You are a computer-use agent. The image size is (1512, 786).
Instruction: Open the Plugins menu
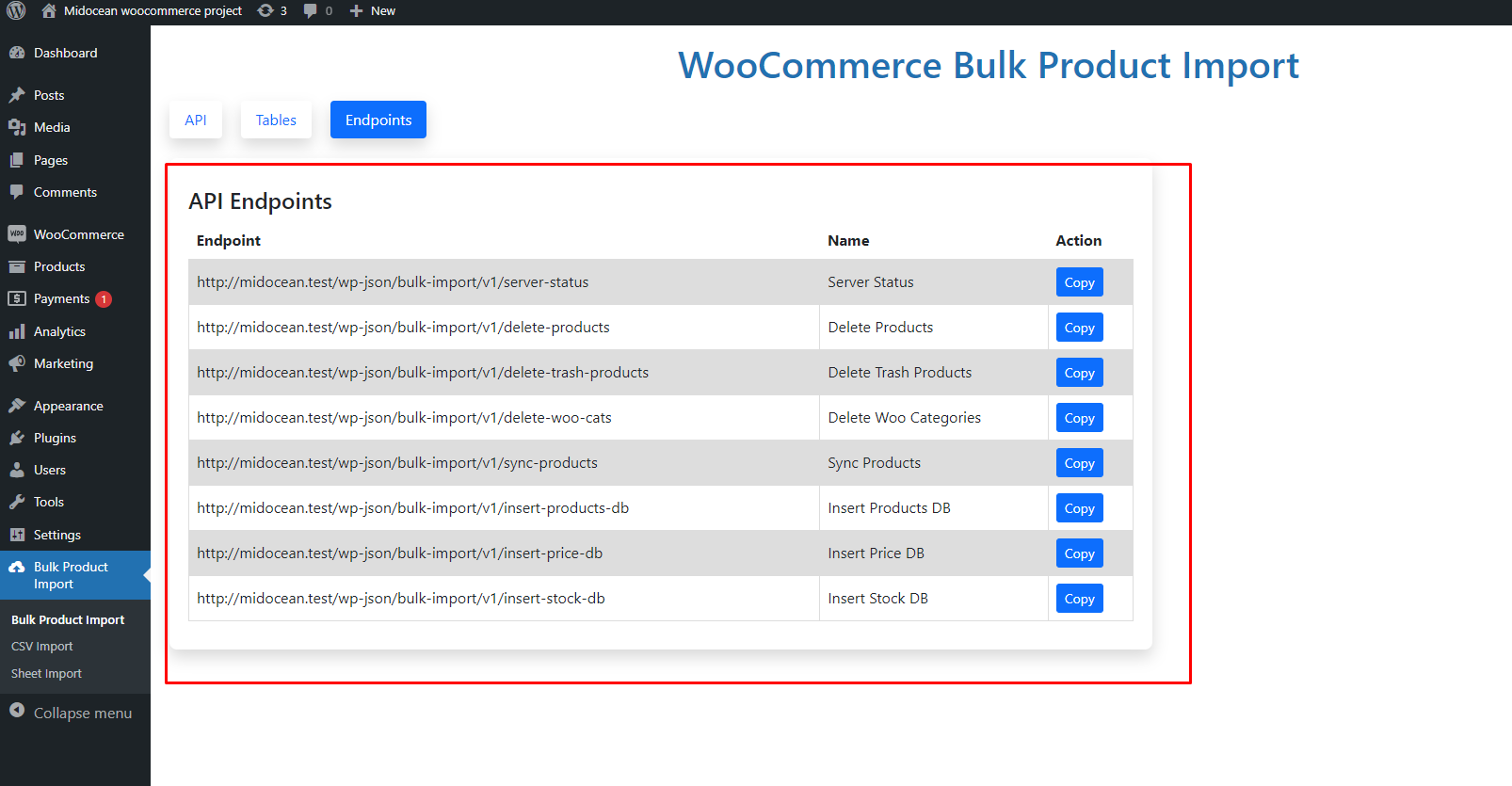[55, 438]
